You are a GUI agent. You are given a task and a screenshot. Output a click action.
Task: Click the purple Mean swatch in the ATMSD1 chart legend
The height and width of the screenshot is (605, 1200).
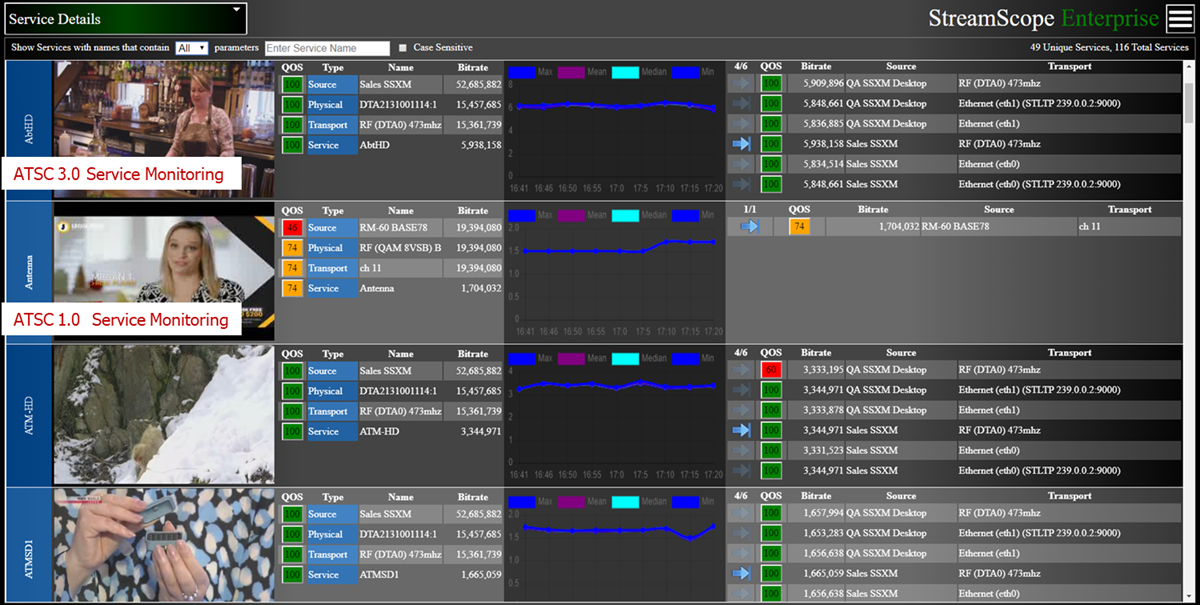(571, 501)
